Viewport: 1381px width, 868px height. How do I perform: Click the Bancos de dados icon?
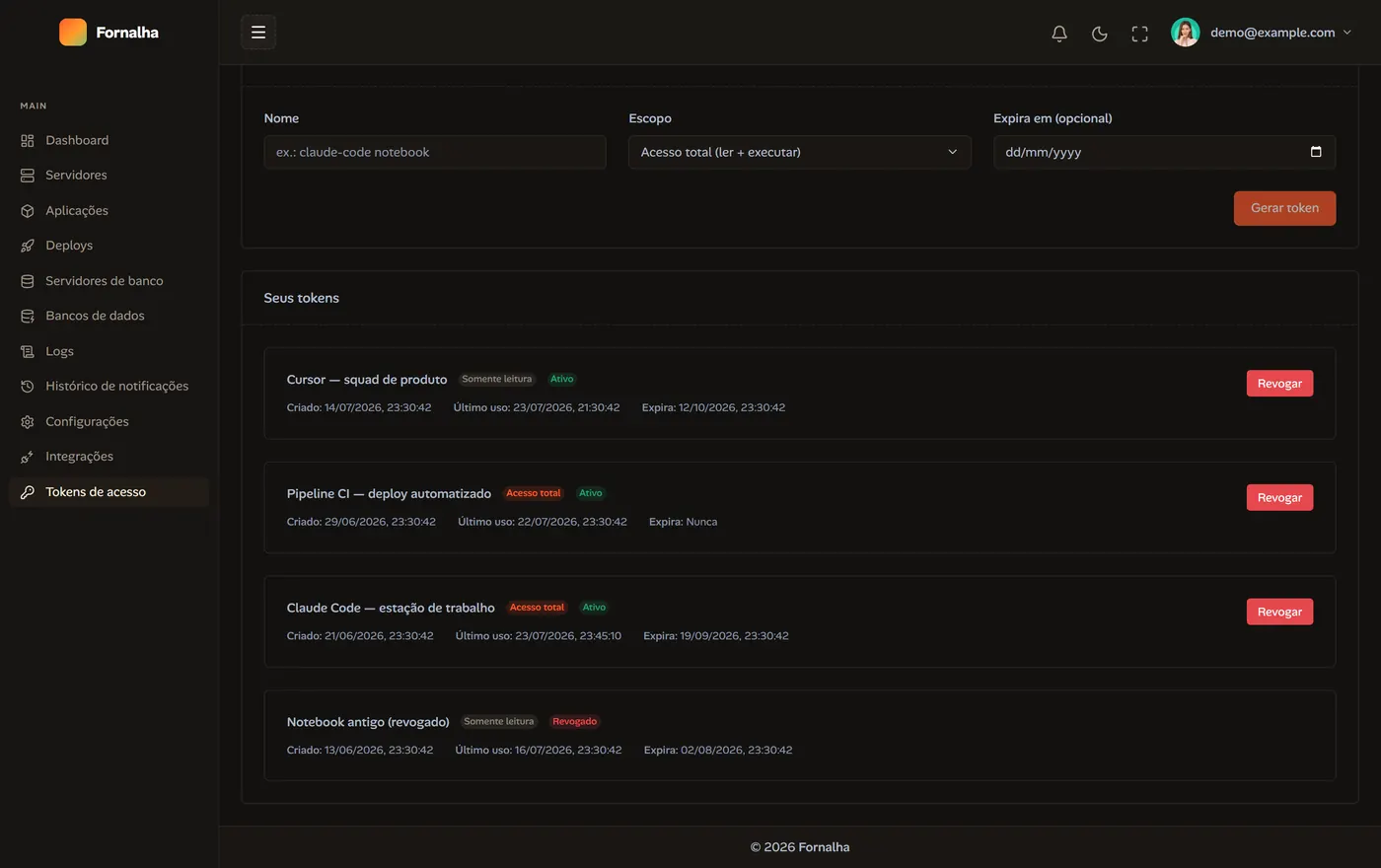28,316
